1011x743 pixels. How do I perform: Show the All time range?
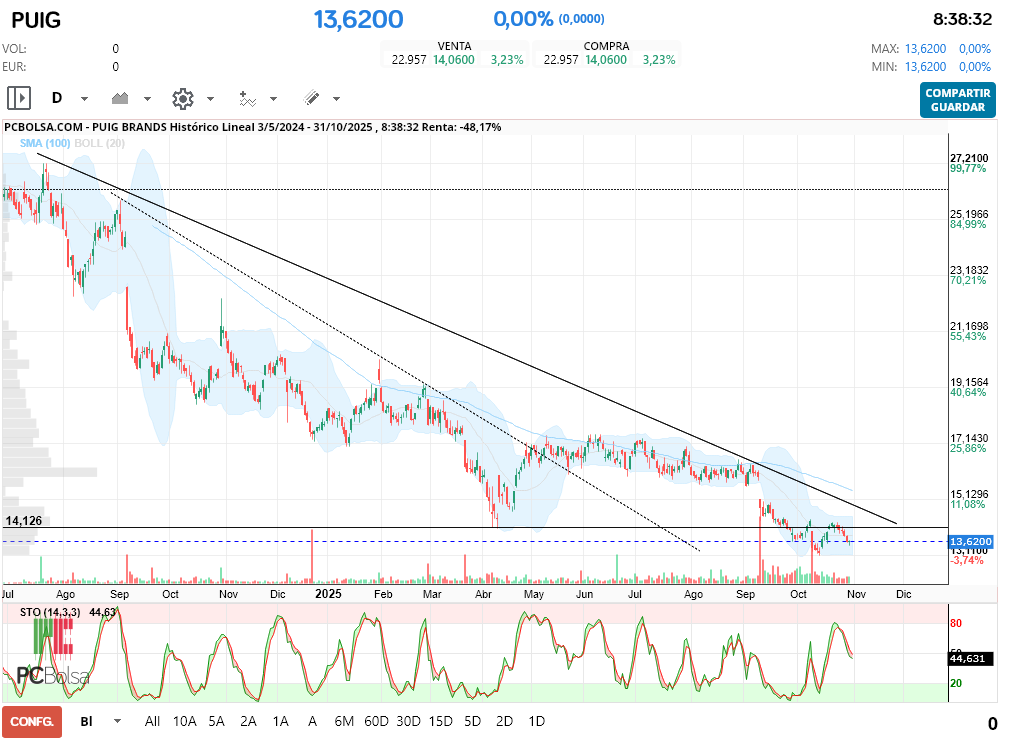[152, 721]
